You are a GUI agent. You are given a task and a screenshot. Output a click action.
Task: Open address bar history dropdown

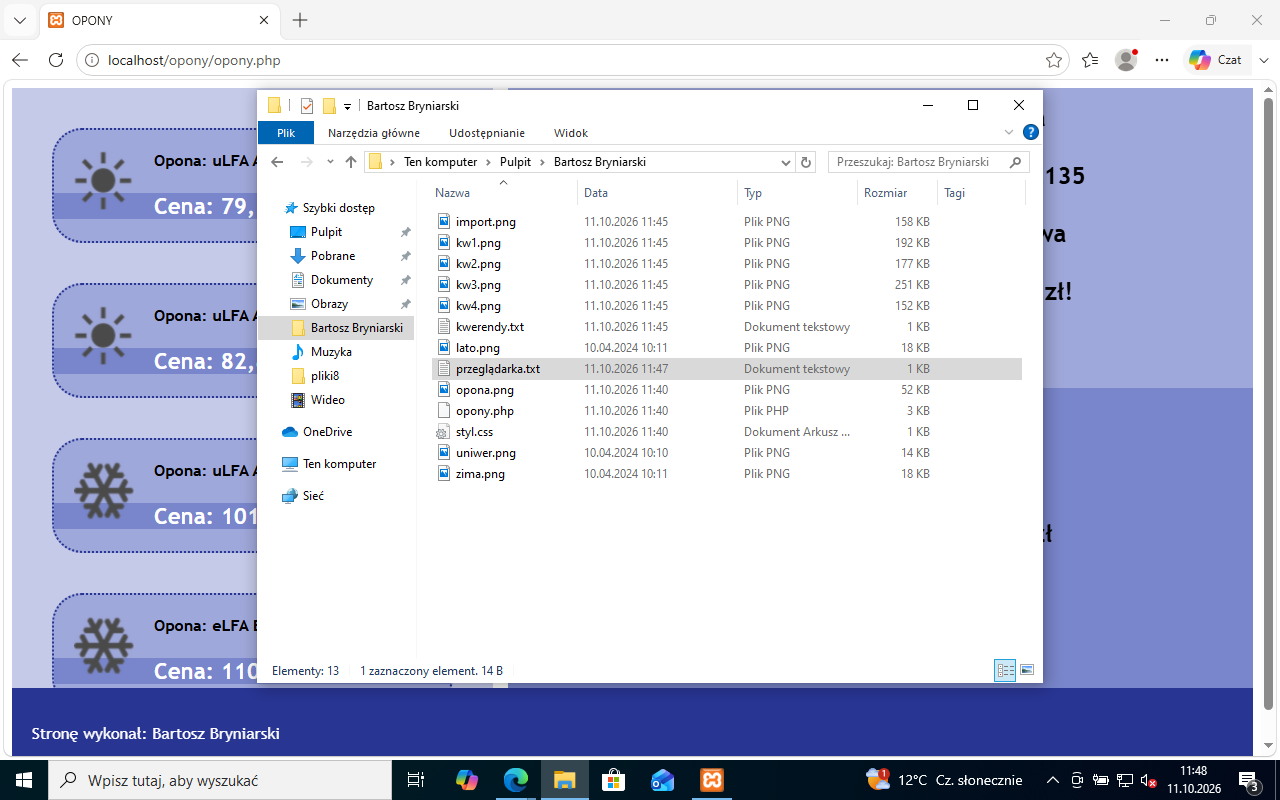click(786, 162)
